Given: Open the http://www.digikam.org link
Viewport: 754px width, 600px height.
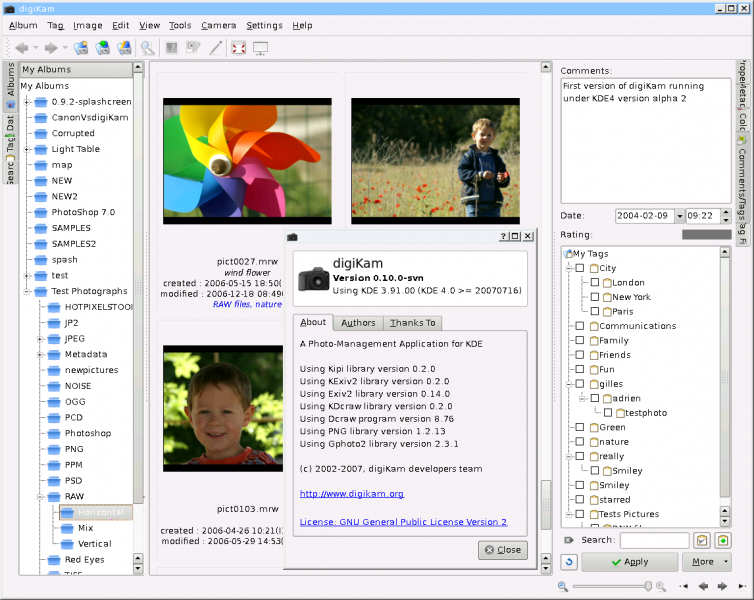Looking at the screenshot, I should point(352,494).
